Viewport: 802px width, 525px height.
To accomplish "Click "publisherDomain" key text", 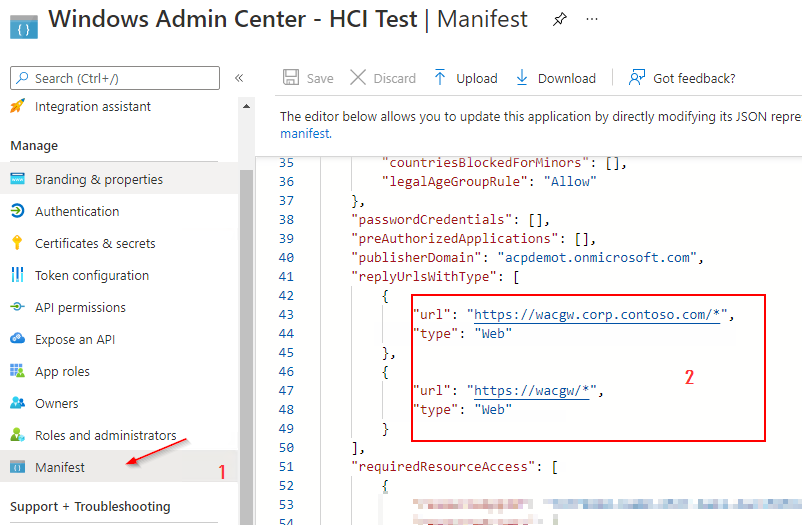I will [x=416, y=258].
